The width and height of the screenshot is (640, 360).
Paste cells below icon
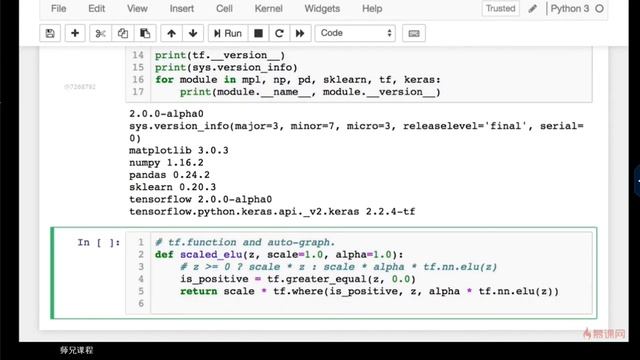click(145, 33)
